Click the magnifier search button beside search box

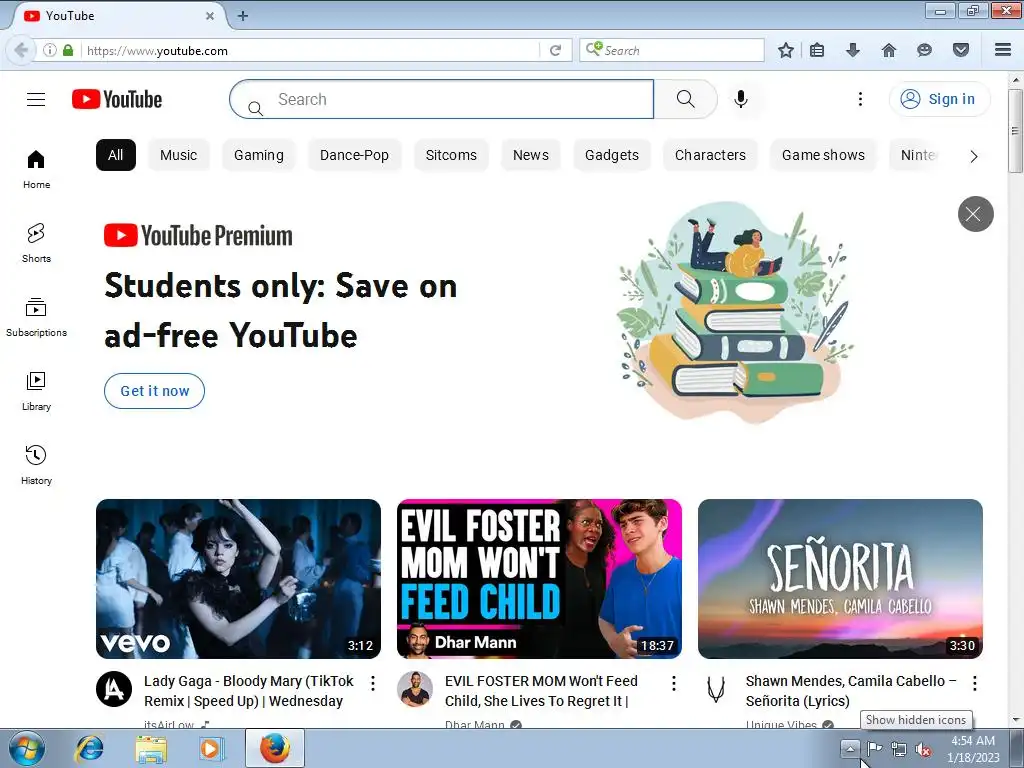click(686, 99)
